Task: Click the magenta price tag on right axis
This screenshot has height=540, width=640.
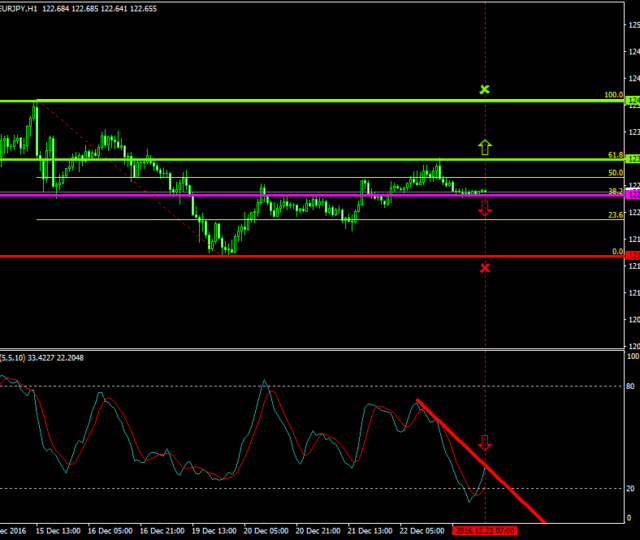Action: tap(632, 195)
